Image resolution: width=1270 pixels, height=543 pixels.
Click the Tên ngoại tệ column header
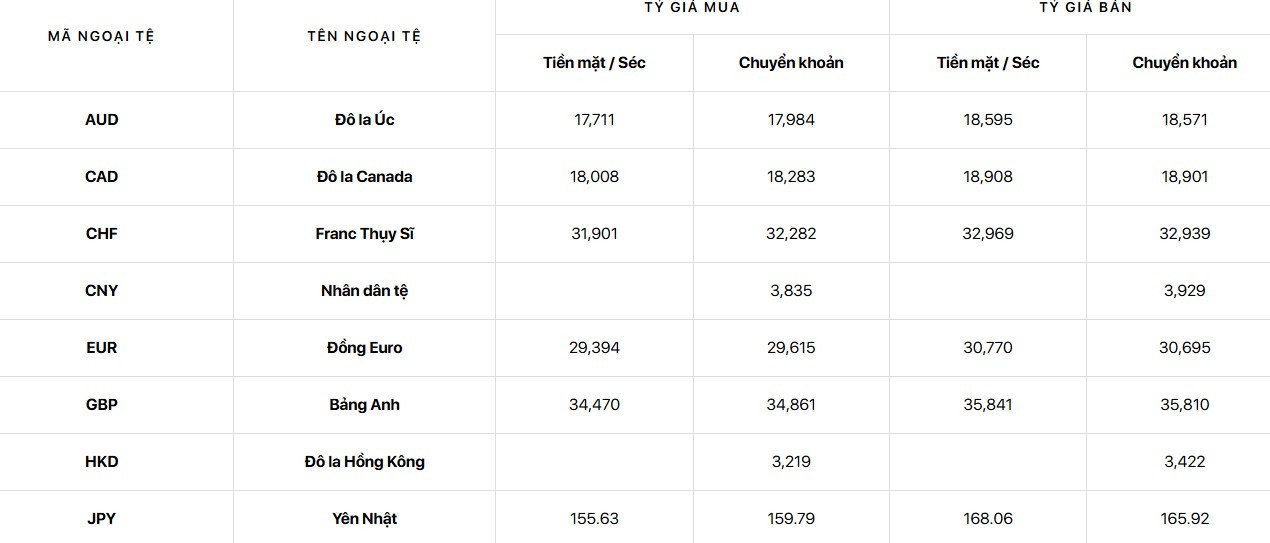[365, 37]
